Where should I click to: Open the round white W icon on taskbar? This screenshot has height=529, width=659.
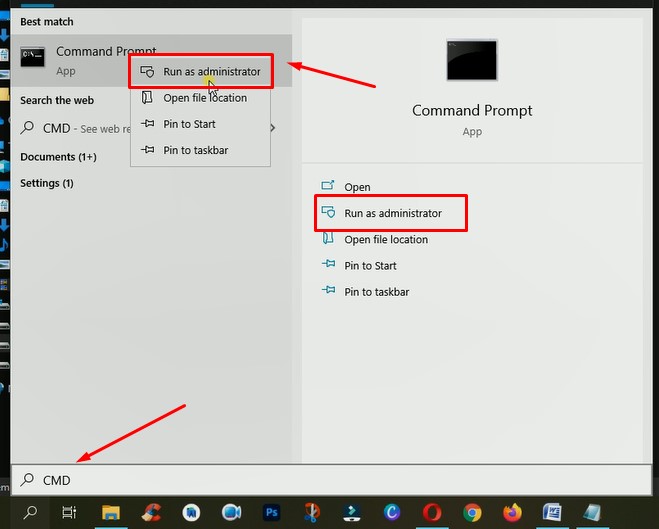pos(191,512)
